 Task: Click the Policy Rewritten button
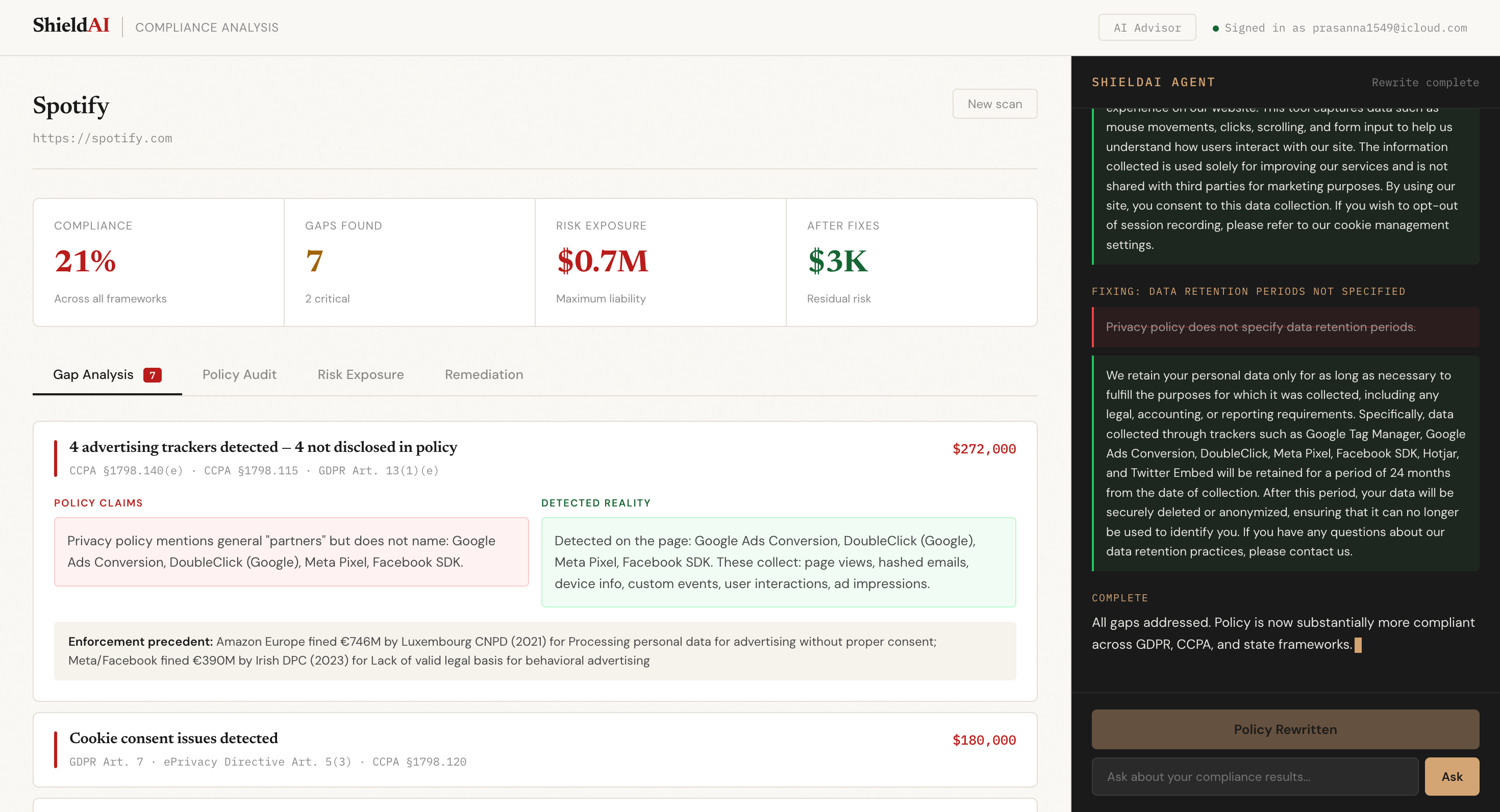tap(1285, 729)
